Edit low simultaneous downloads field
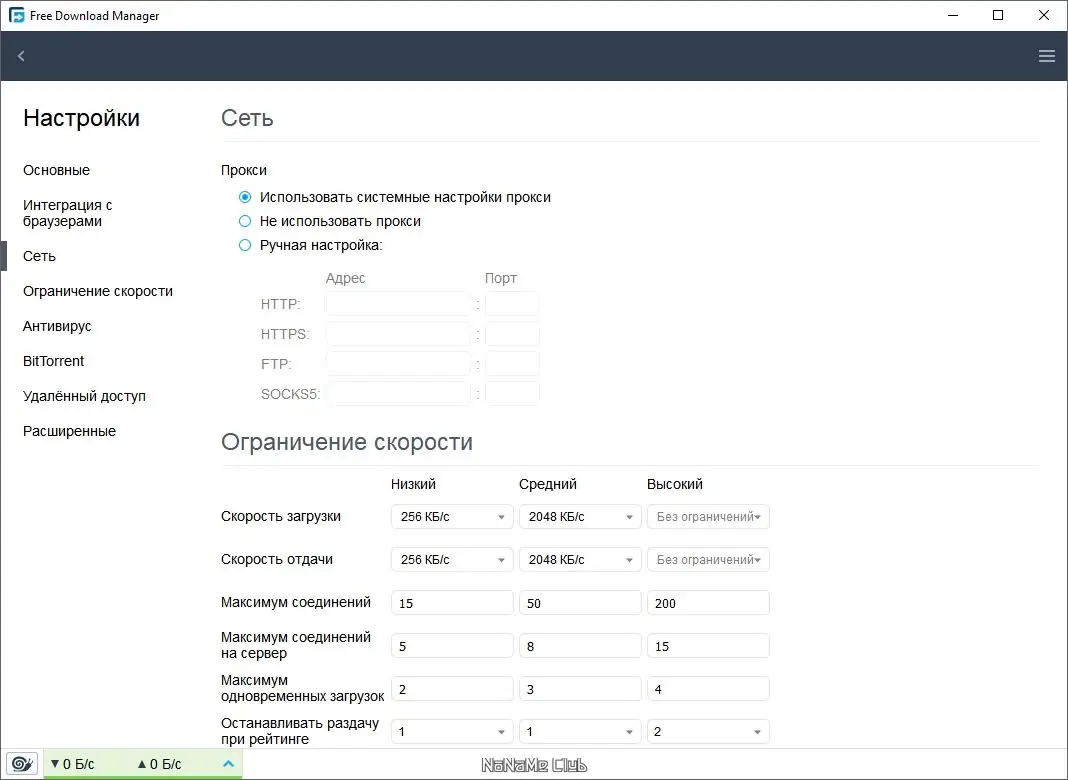This screenshot has width=1068, height=780. (x=452, y=689)
